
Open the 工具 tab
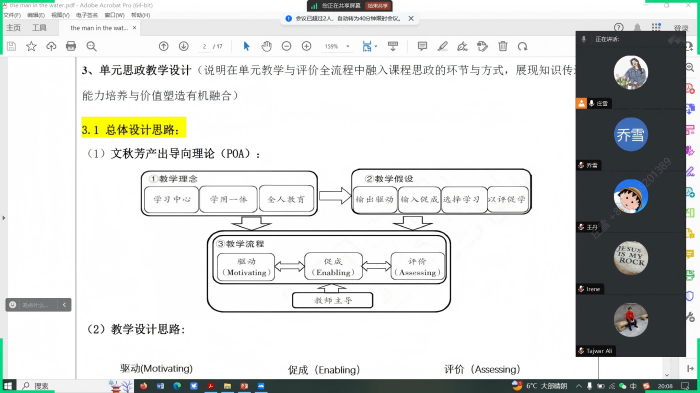[x=39, y=28]
